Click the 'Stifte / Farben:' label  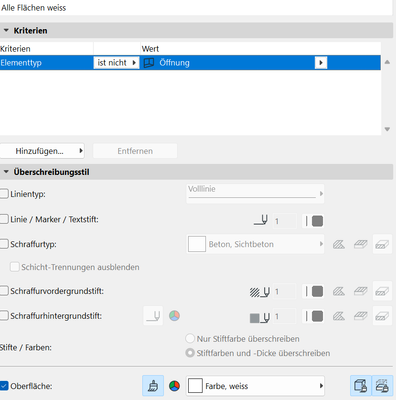[x=26, y=347]
